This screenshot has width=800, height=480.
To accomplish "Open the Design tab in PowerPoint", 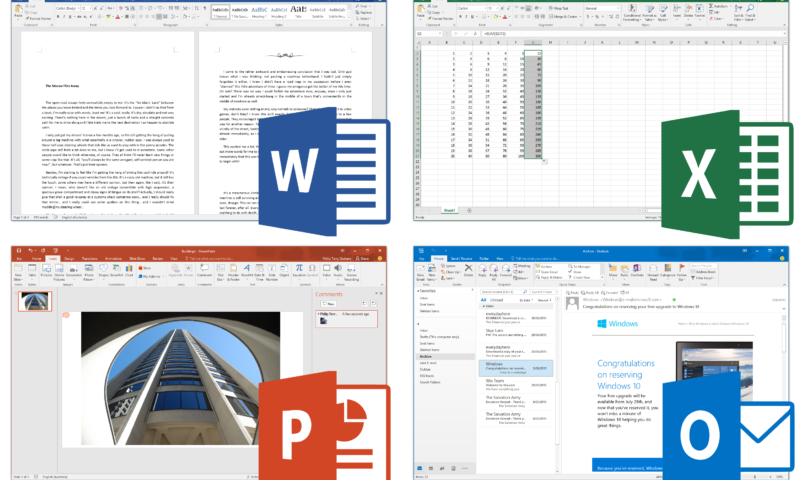I will (69, 259).
